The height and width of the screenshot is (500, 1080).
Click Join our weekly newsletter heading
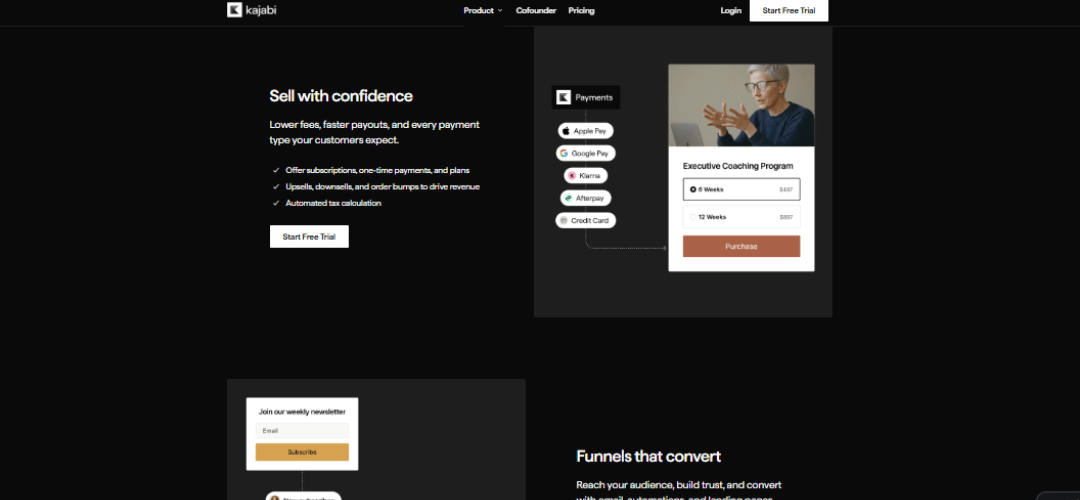coord(302,412)
